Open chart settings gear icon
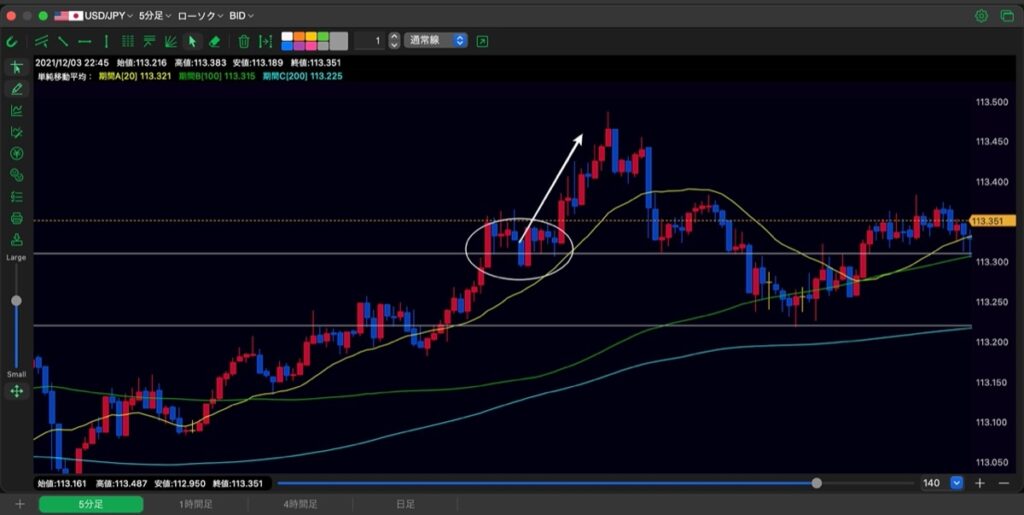This screenshot has height=515, width=1024. tap(981, 16)
